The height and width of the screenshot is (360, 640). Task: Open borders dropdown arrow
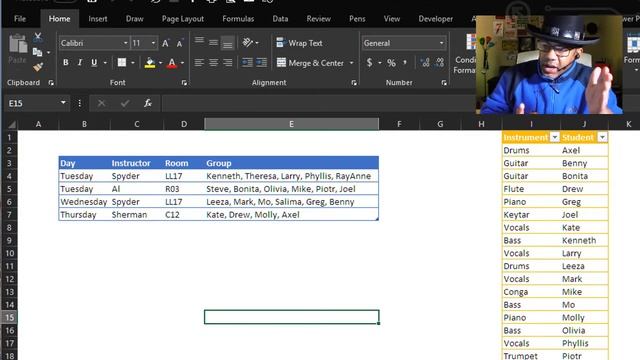[x=133, y=63]
